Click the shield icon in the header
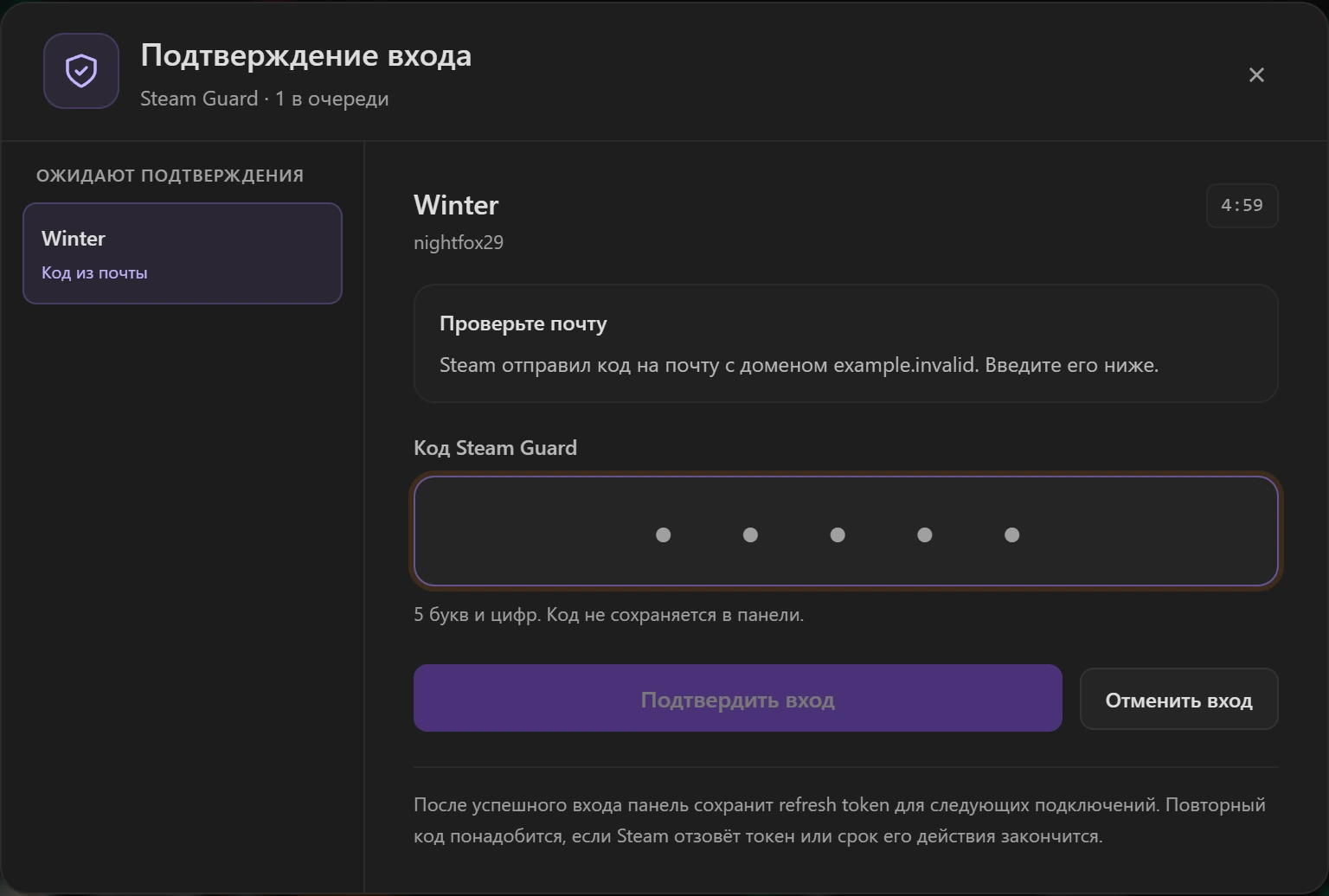Viewport: 1329px width, 896px height. tap(81, 71)
